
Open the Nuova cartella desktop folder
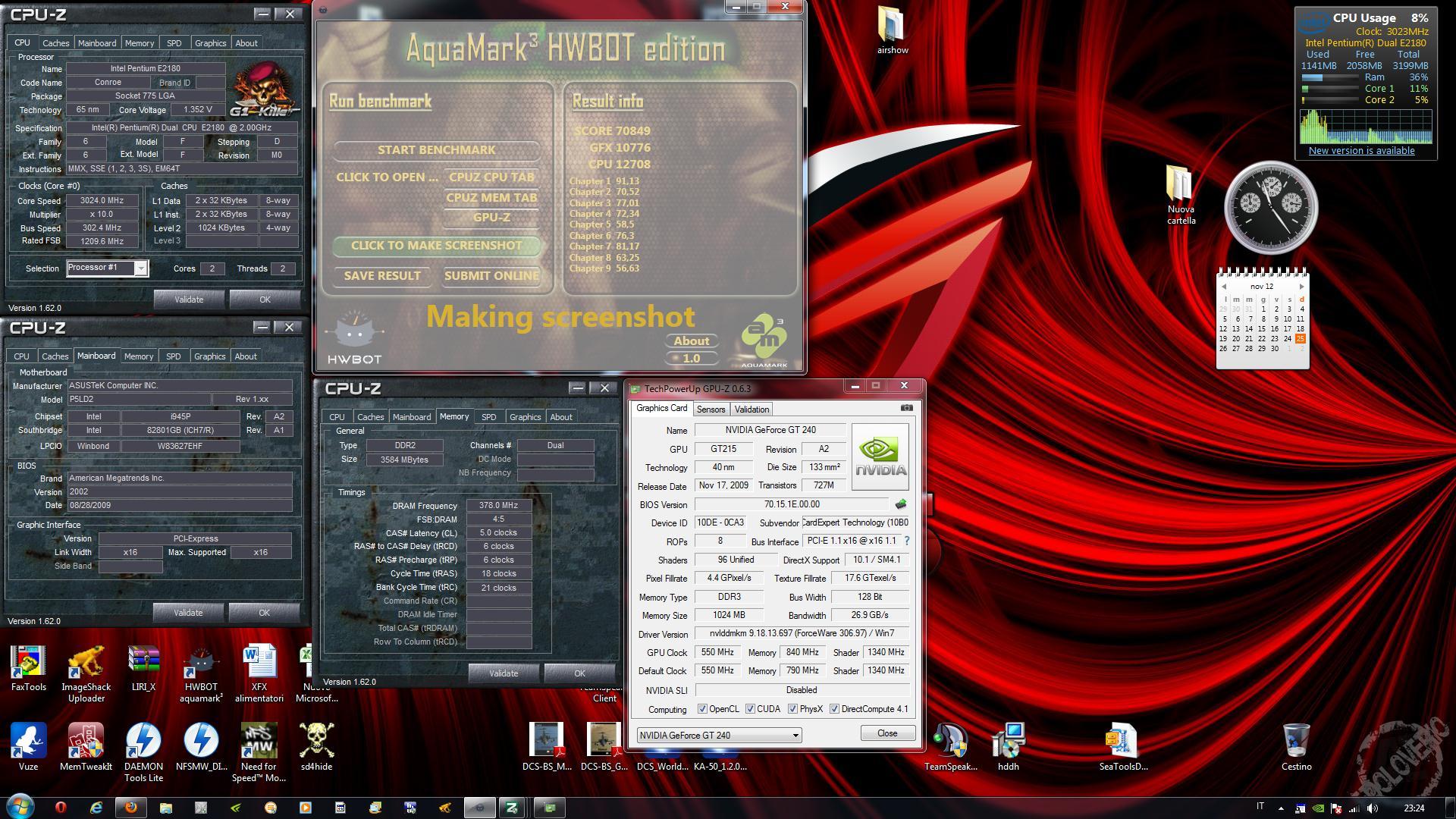tap(1181, 195)
